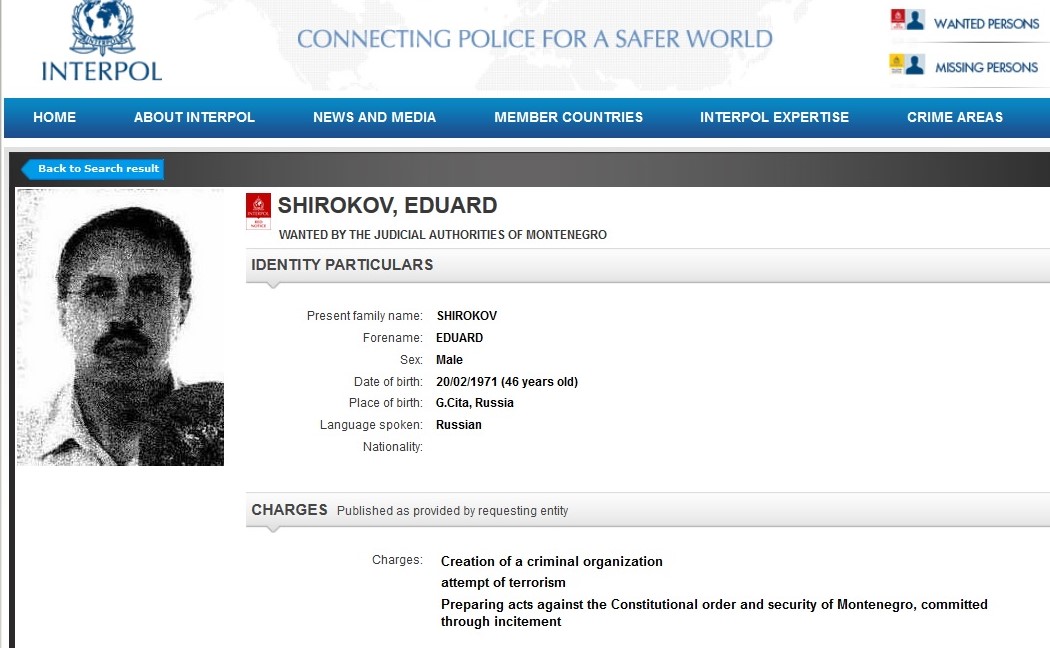
Task: Click the IDENTITY PARTICULARS section header
Action: (x=342, y=265)
